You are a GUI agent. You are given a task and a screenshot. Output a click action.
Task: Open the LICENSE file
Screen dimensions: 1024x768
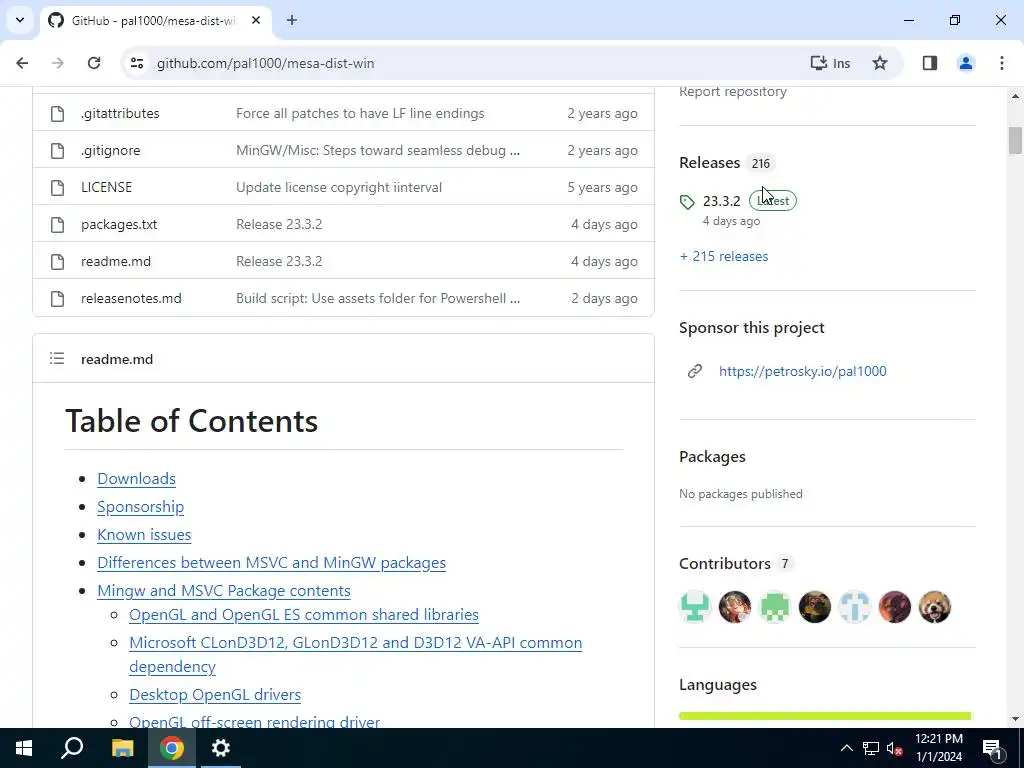pos(106,187)
